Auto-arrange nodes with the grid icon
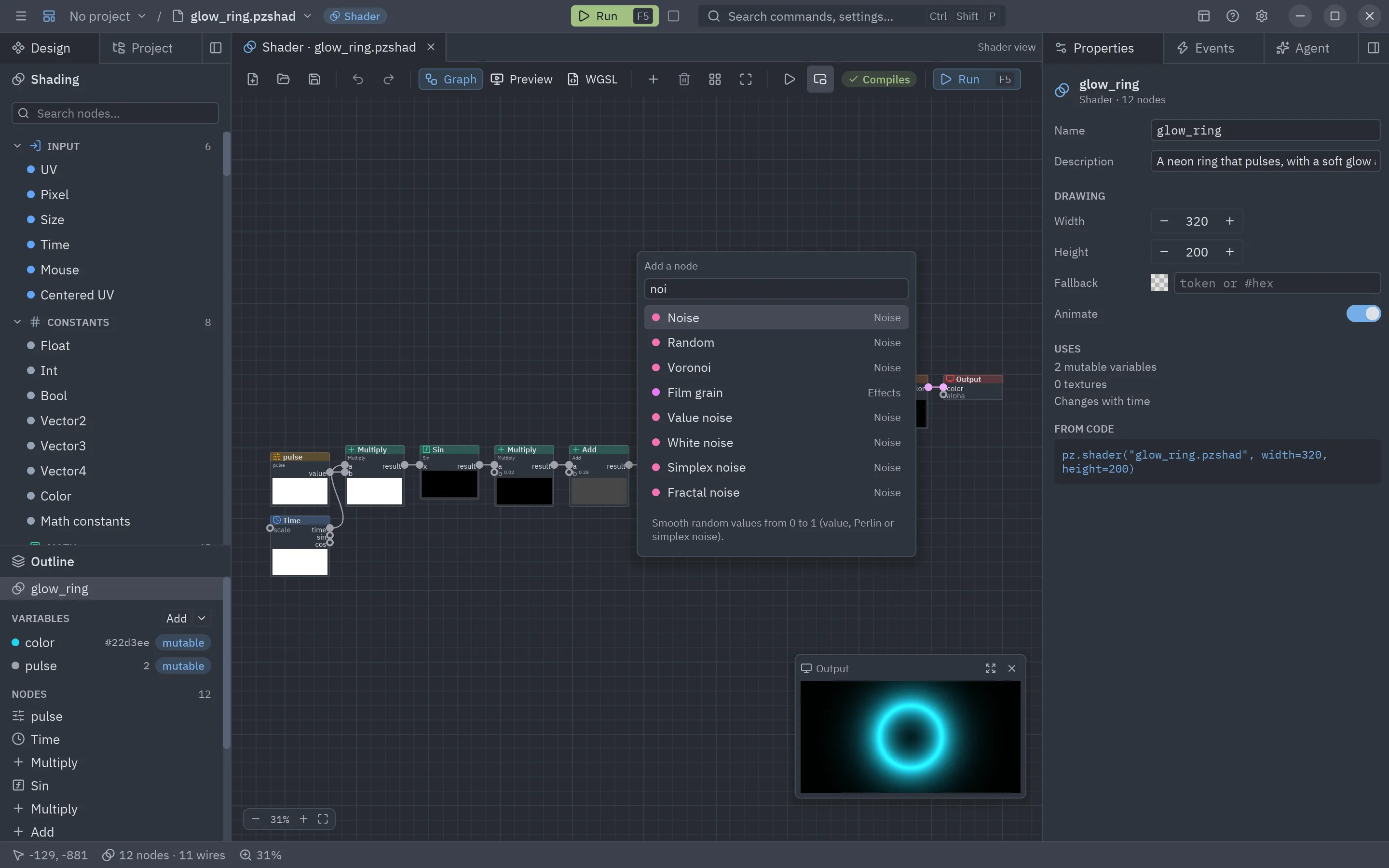Screen dimensions: 1389x868 715,79
